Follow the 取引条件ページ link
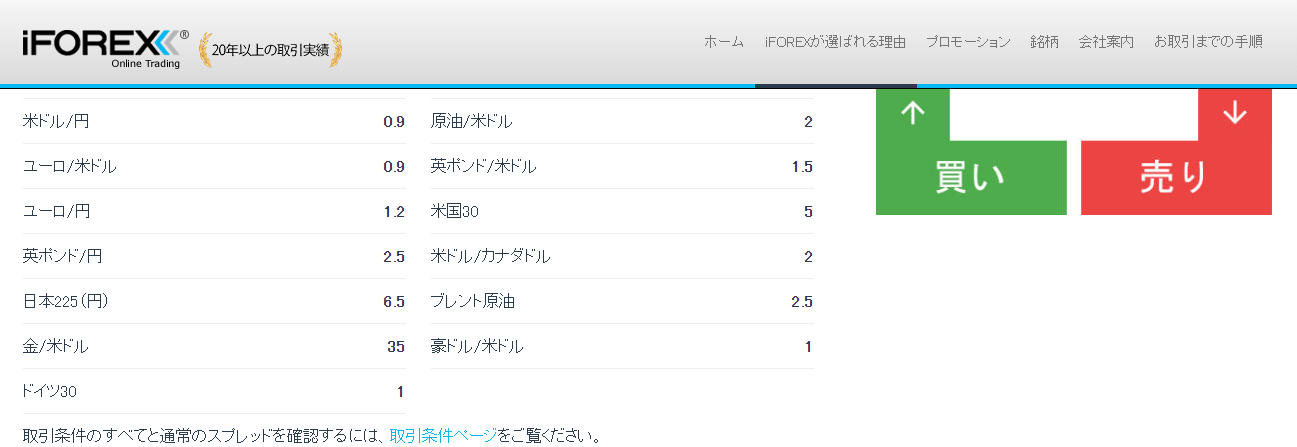This screenshot has width=1297, height=447. pyautogui.click(x=442, y=436)
